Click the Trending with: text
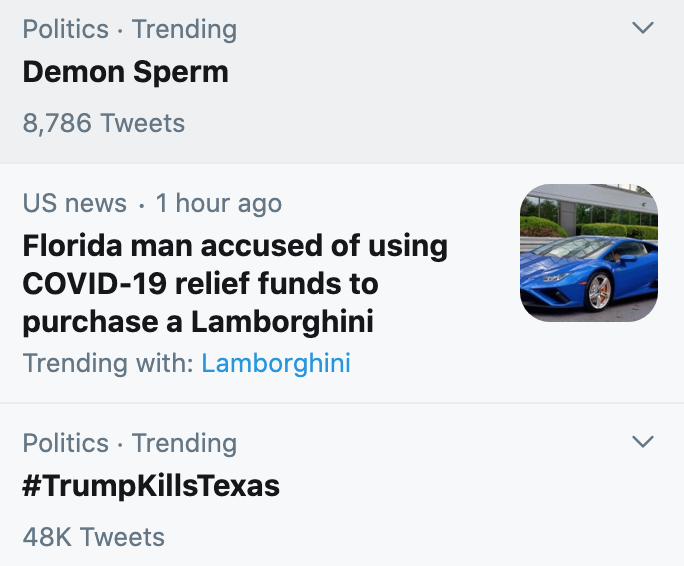Screen dimensions: 684x566 pyautogui.click(x=108, y=363)
